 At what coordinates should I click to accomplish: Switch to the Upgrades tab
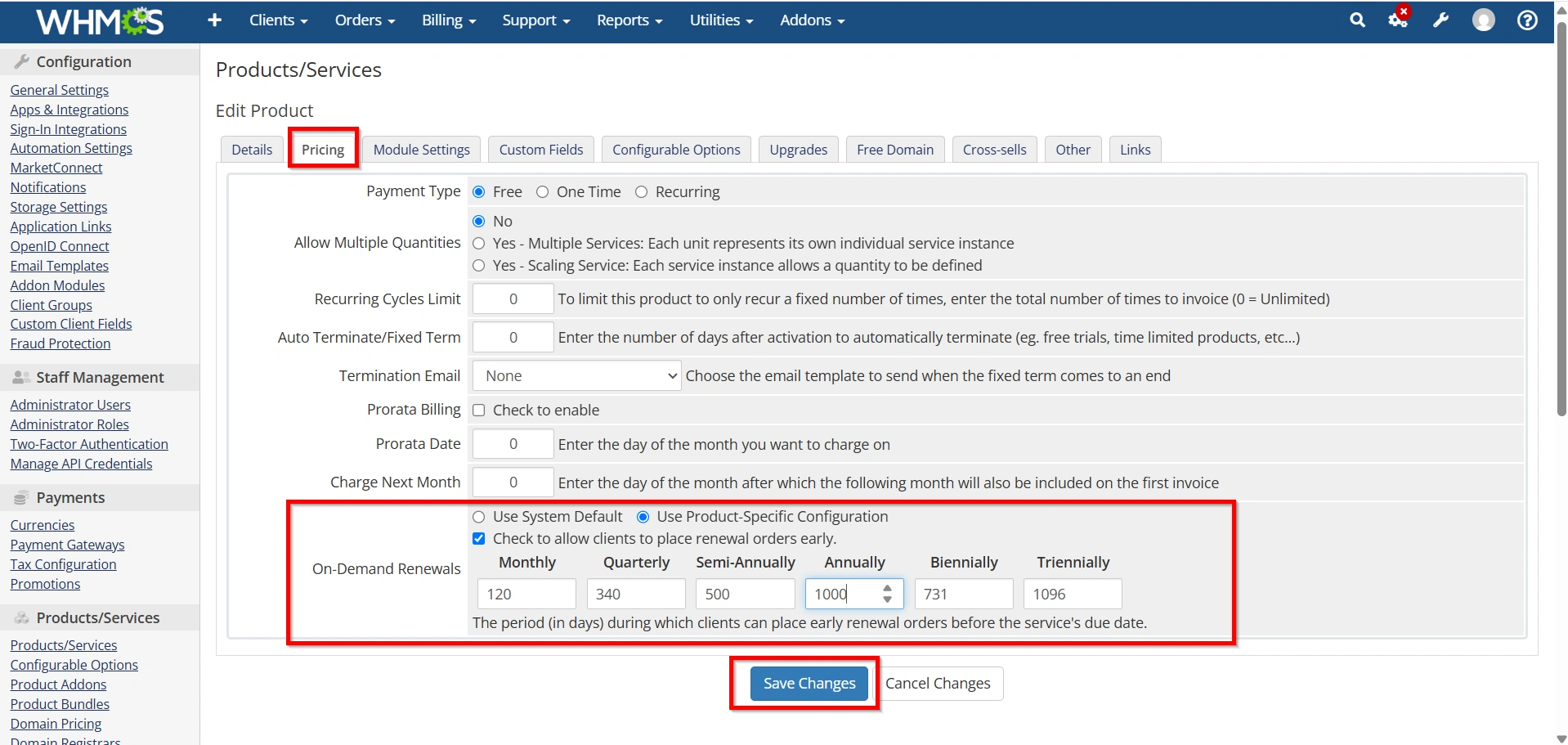point(799,150)
